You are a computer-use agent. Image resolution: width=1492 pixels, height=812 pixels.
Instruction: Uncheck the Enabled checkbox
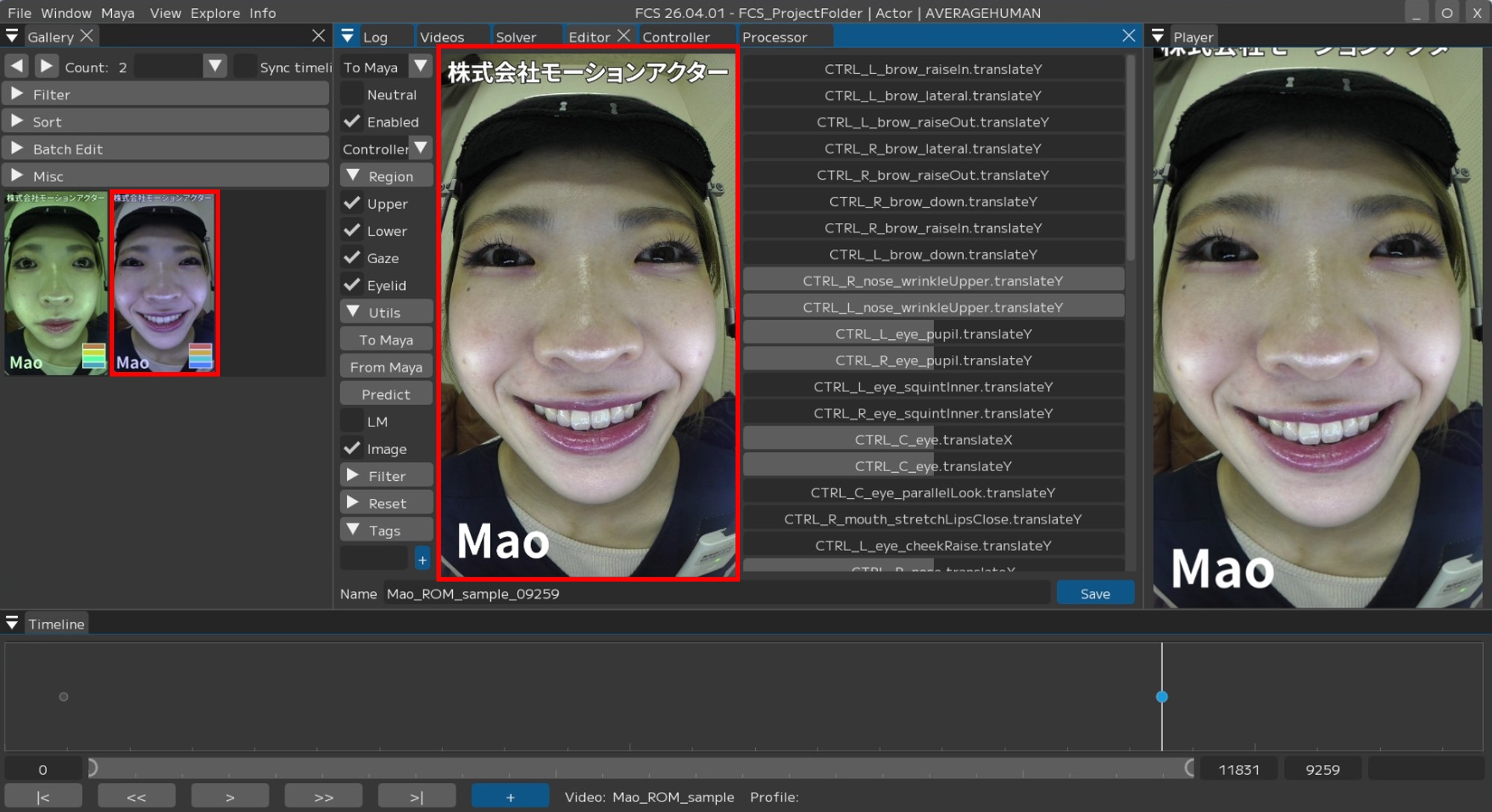click(x=352, y=121)
